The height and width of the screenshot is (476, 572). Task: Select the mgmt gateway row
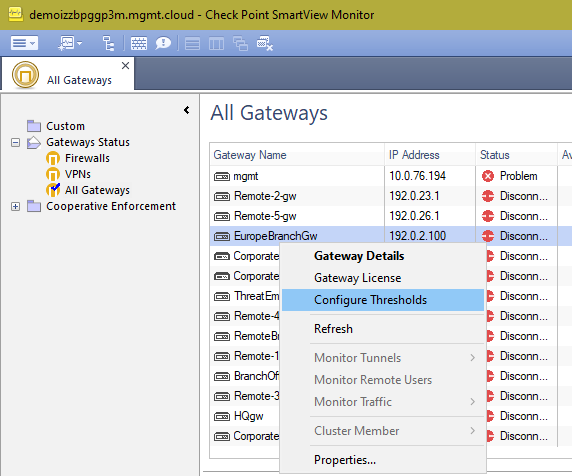pos(297,176)
